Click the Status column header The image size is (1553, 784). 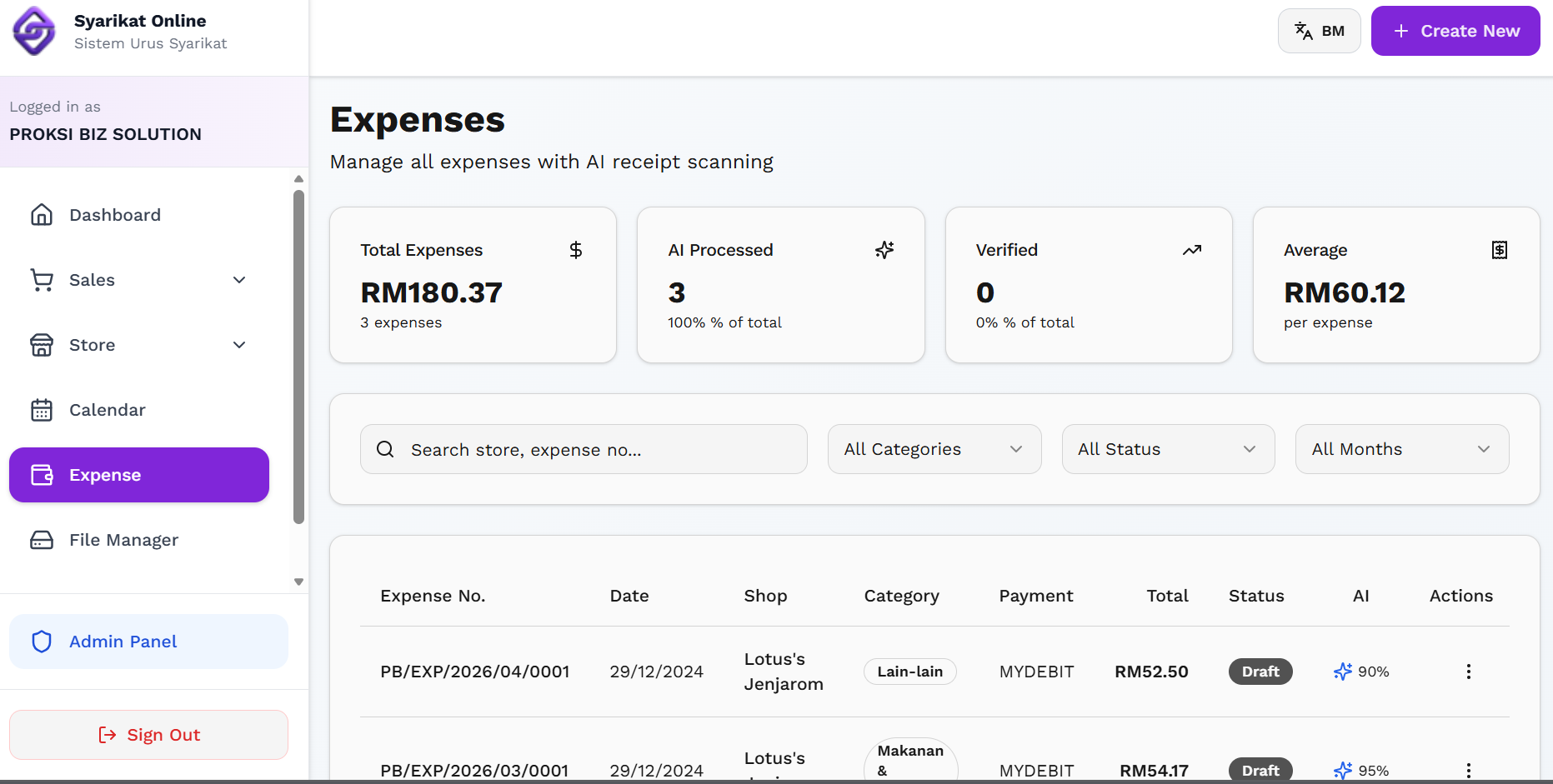(x=1256, y=596)
